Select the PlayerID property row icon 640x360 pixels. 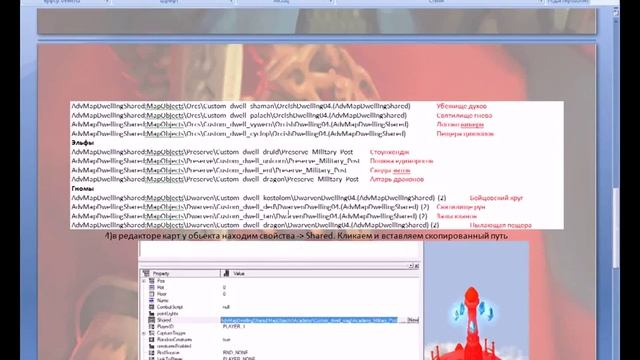pyautogui.click(x=152, y=327)
